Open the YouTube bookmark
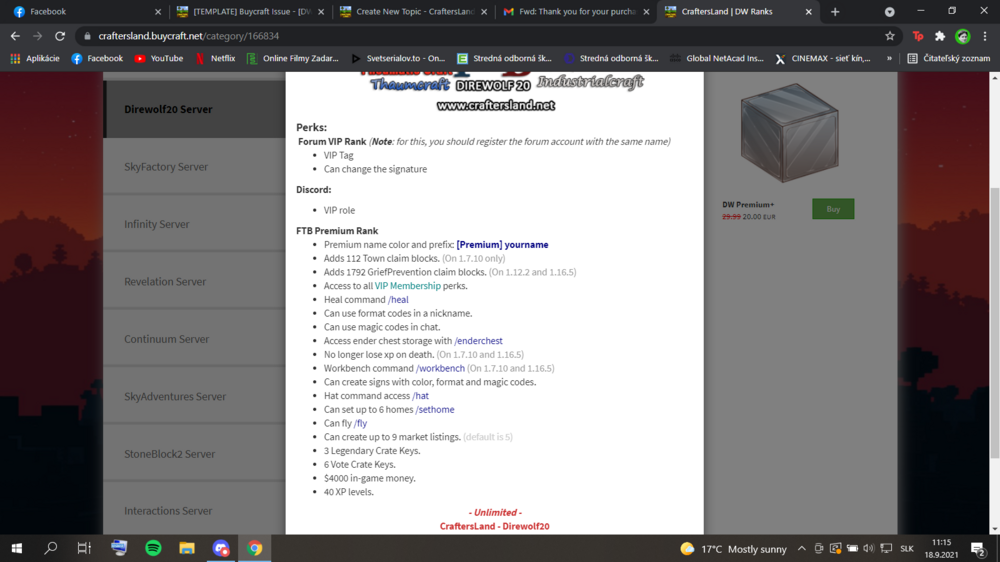Screen dimensions: 1000x562 [159, 58]
